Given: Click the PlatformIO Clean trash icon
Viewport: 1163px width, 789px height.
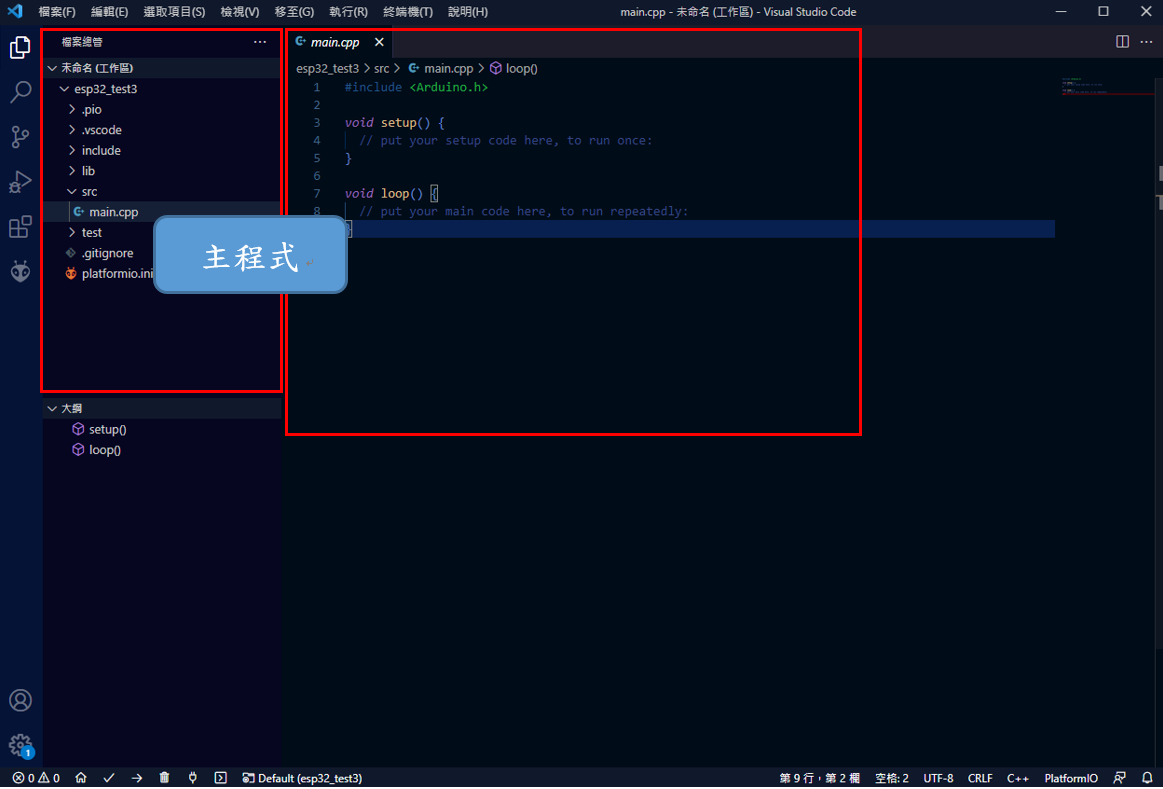Looking at the screenshot, I should (x=165, y=778).
